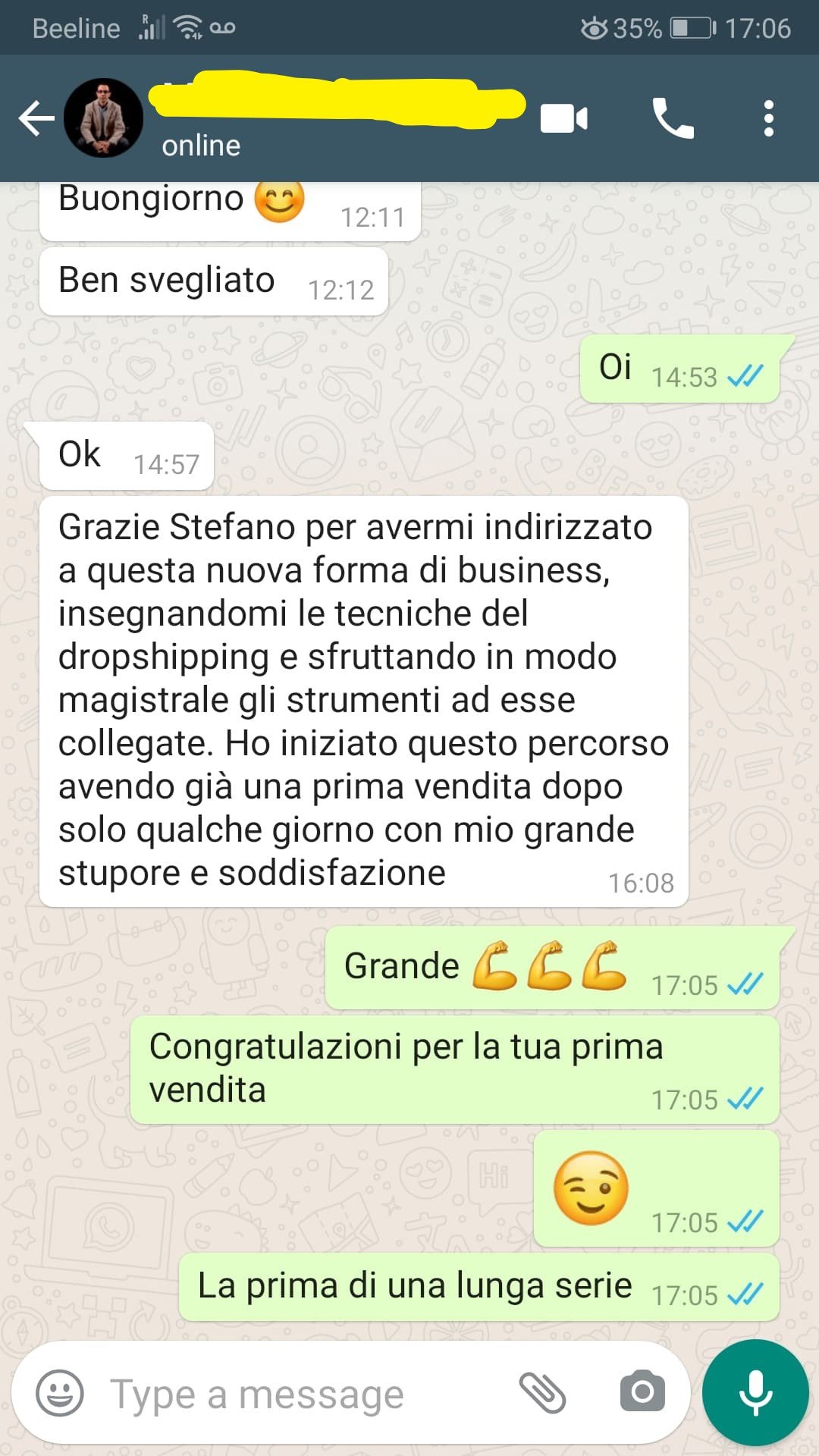Focus the Type a message field
The image size is (819, 1456).
[303, 1394]
